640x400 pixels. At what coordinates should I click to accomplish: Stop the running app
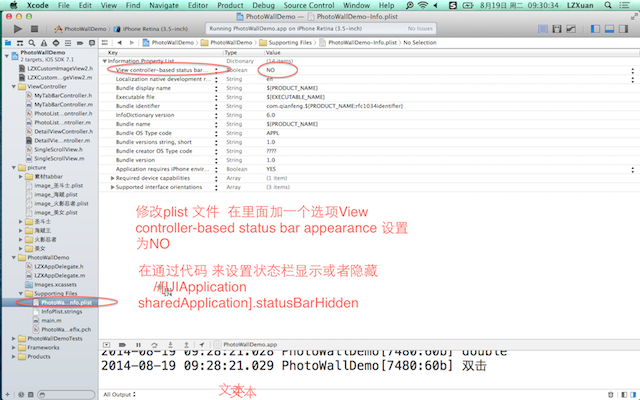tap(34, 29)
